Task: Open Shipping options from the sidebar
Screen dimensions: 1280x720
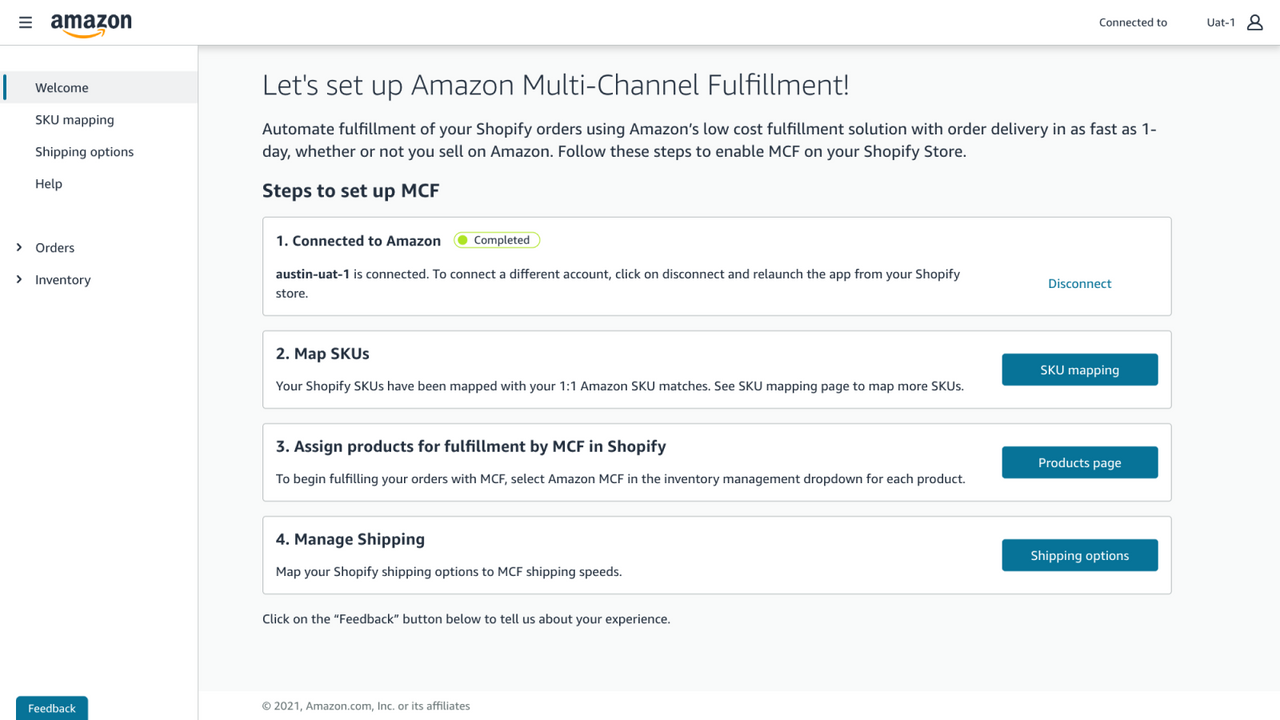Action: (85, 151)
